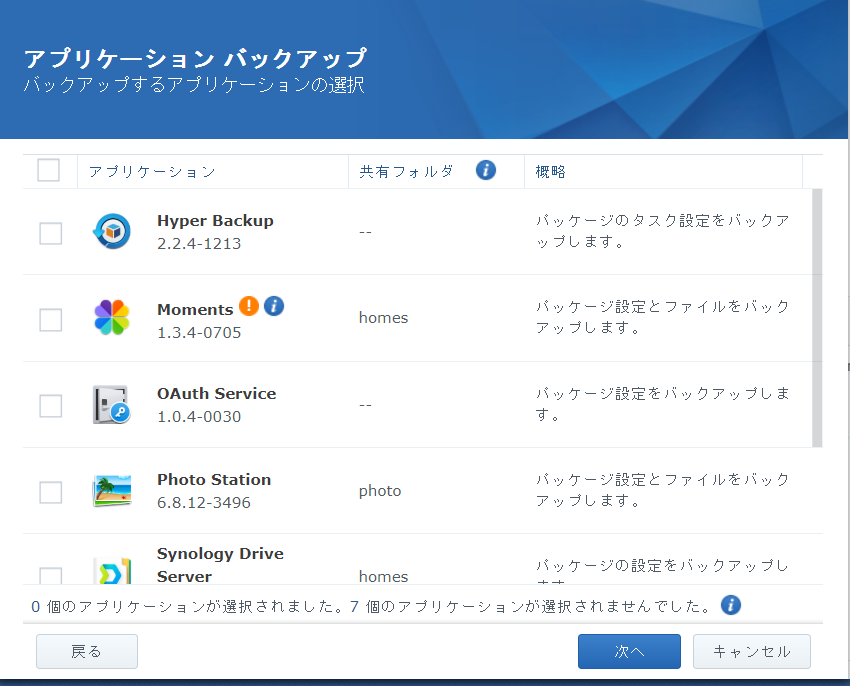This screenshot has width=850, height=686.
Task: Click the 次へ (Next) button
Action: coord(629,651)
